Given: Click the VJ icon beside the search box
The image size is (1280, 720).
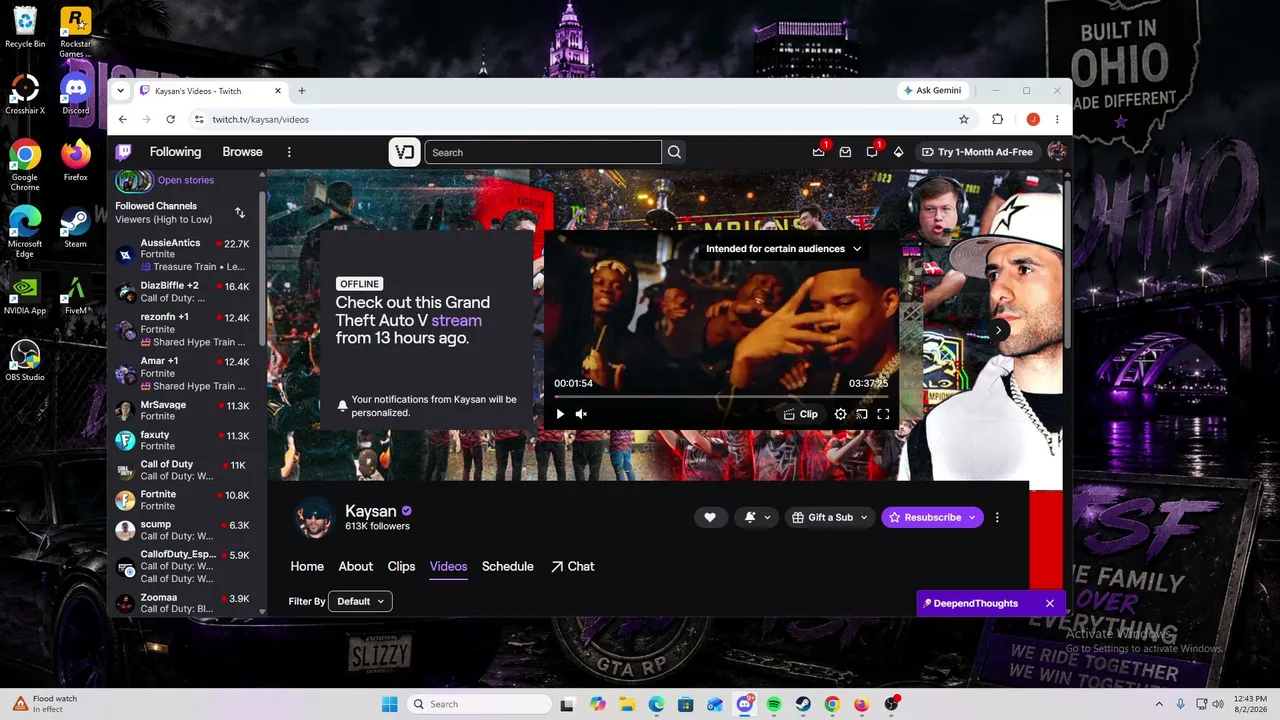Looking at the screenshot, I should coord(404,152).
